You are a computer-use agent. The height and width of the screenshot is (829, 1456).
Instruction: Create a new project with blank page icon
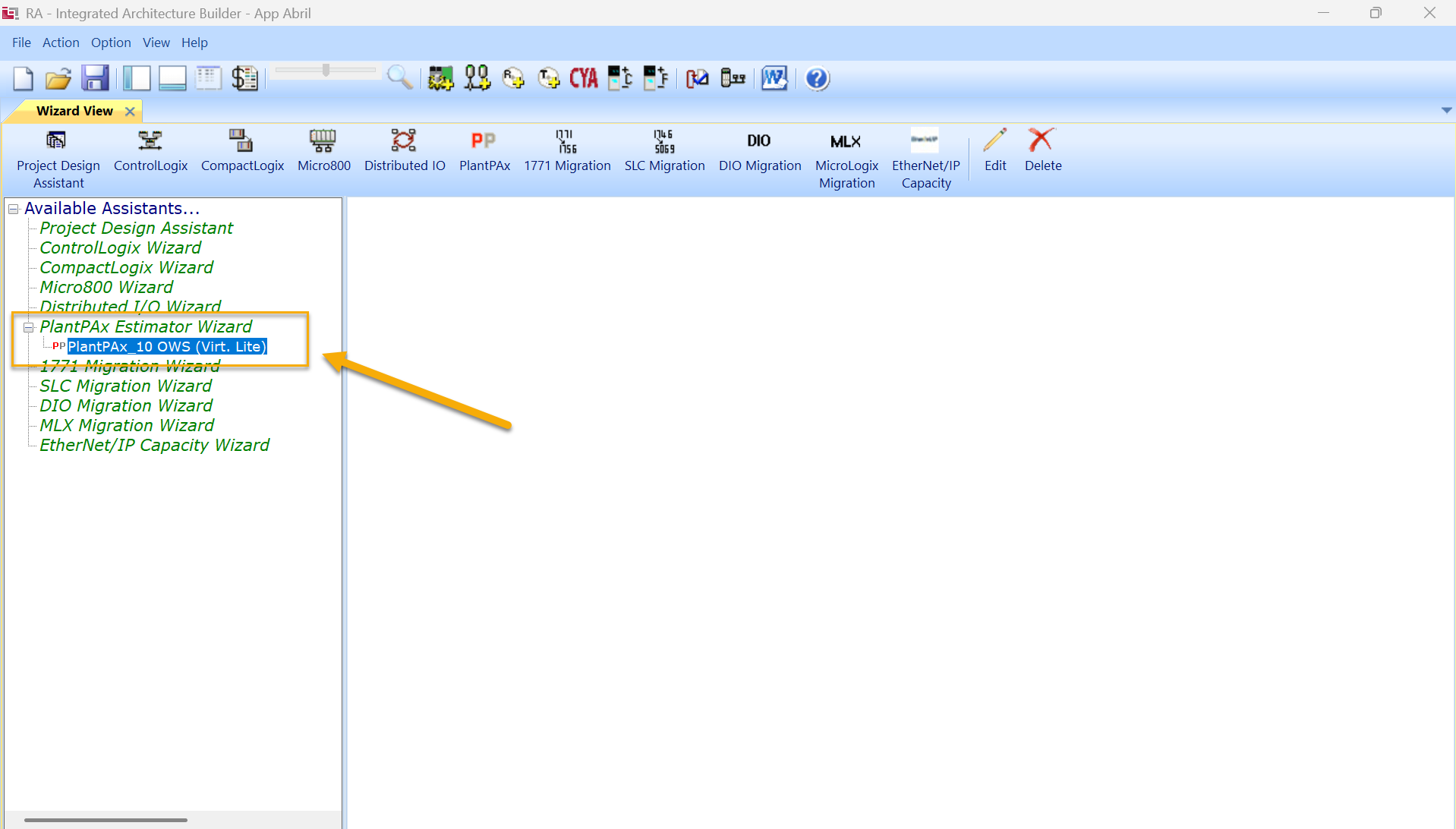coord(24,78)
